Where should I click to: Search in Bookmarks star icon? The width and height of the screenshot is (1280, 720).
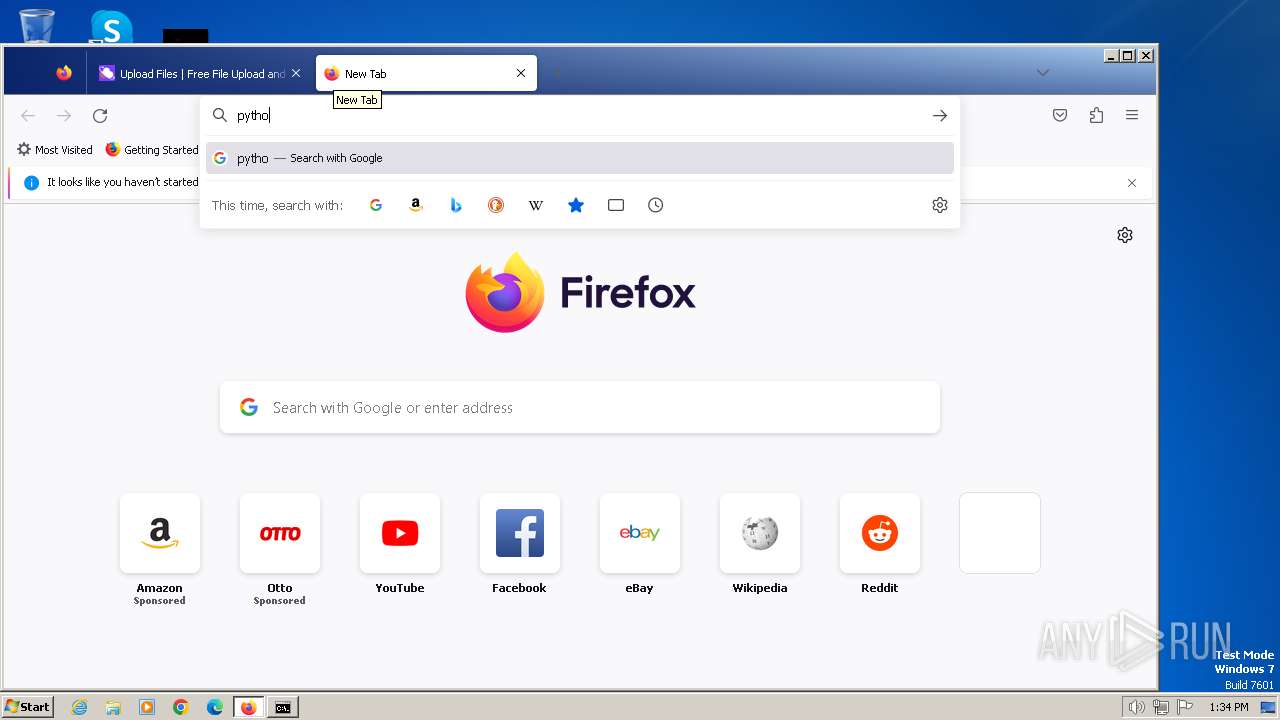click(576, 205)
